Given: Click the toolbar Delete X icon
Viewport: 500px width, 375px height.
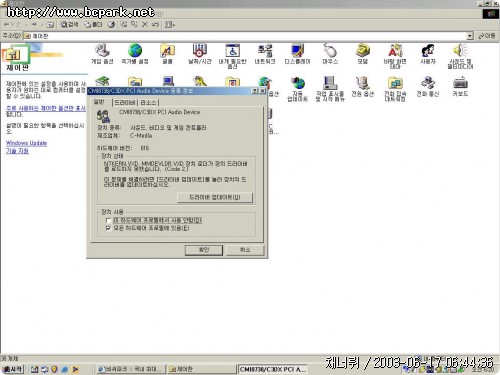Looking at the screenshot, I should click(145, 24).
